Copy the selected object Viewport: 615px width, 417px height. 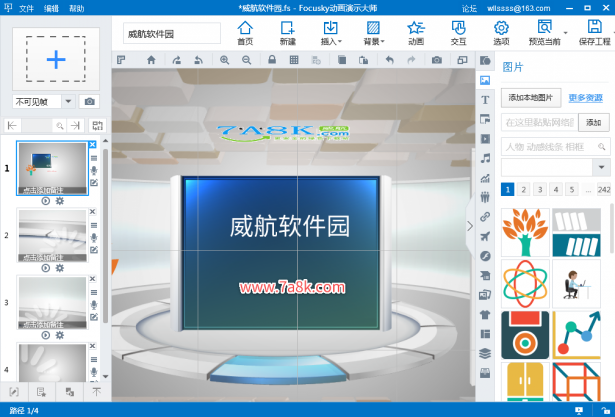342,60
